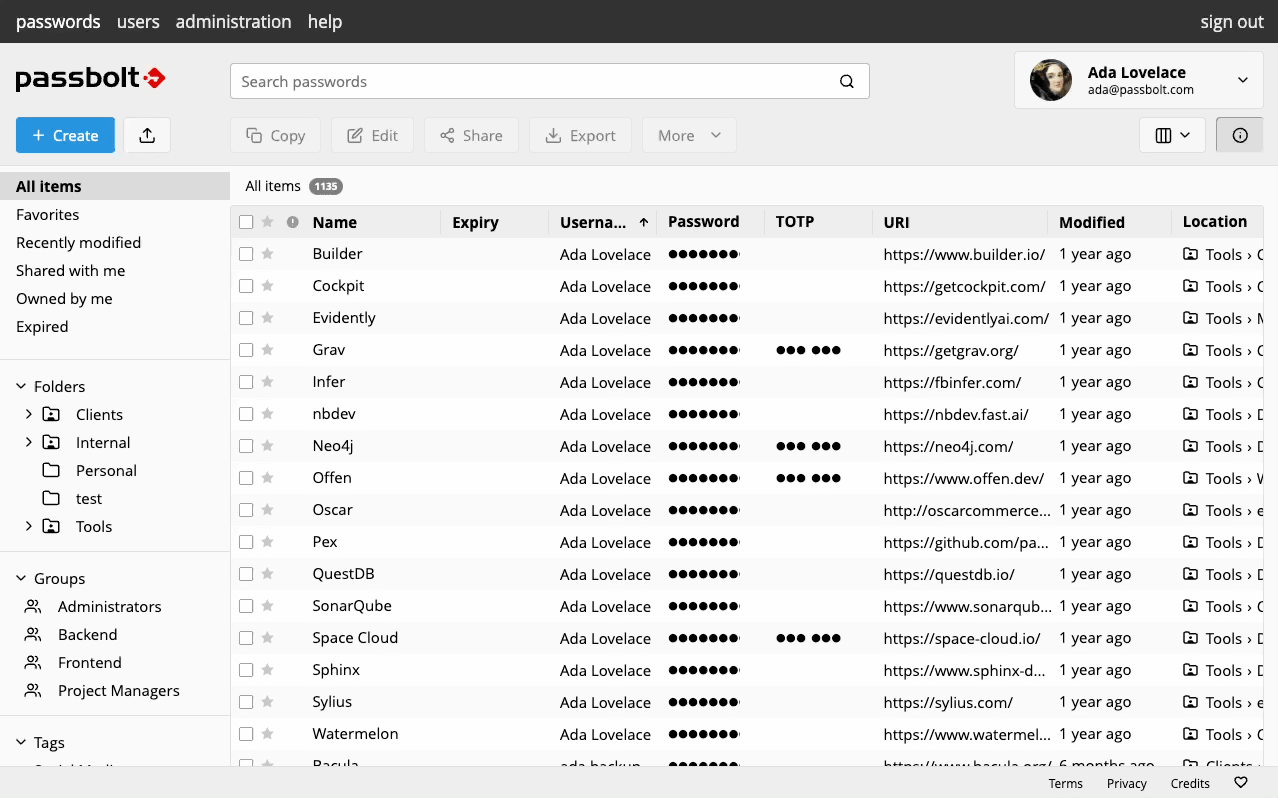
Task: Select the Sphinx entry name
Action: coord(336,670)
